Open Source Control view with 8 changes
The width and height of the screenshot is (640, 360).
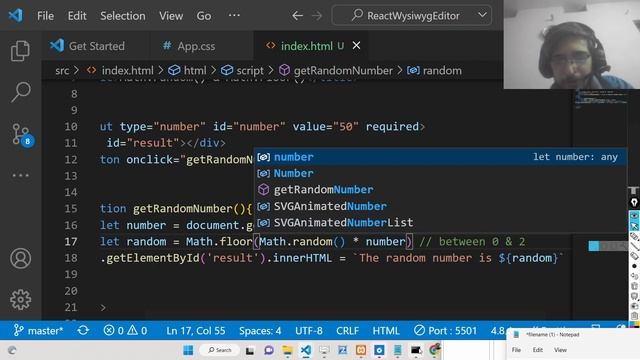click(x=21, y=134)
